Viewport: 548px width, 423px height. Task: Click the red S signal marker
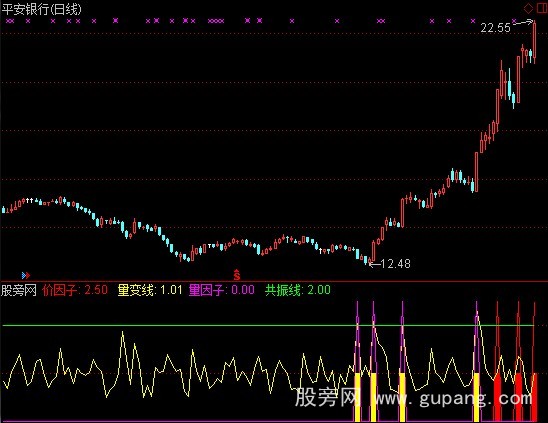[x=237, y=275]
